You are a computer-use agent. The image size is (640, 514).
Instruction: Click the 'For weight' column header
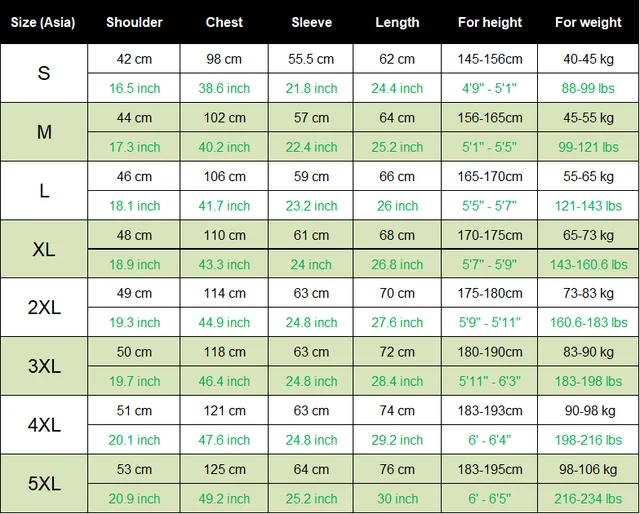[588, 22]
